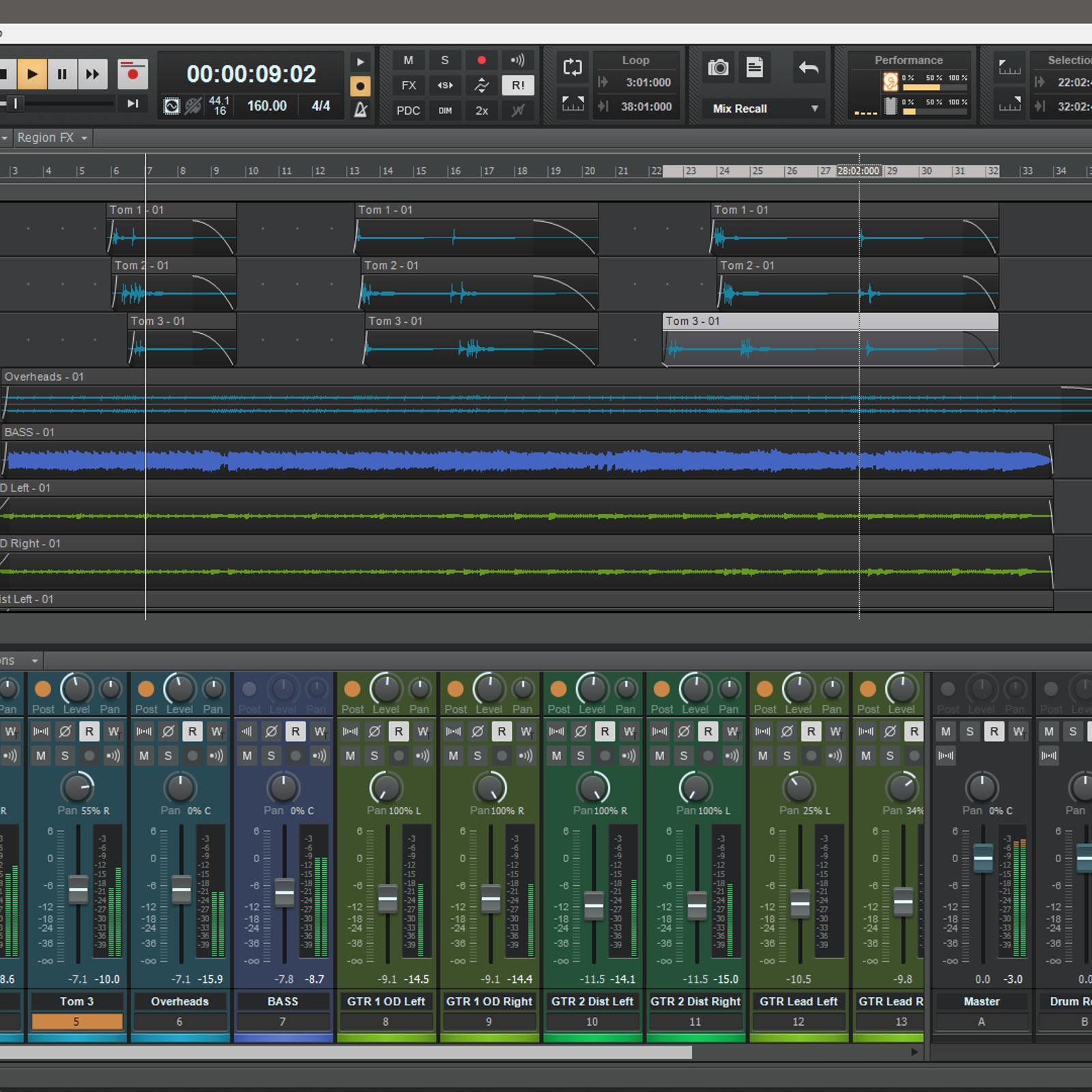The width and height of the screenshot is (1092, 1092).
Task: Toggle global input echo icon
Action: 518,60
